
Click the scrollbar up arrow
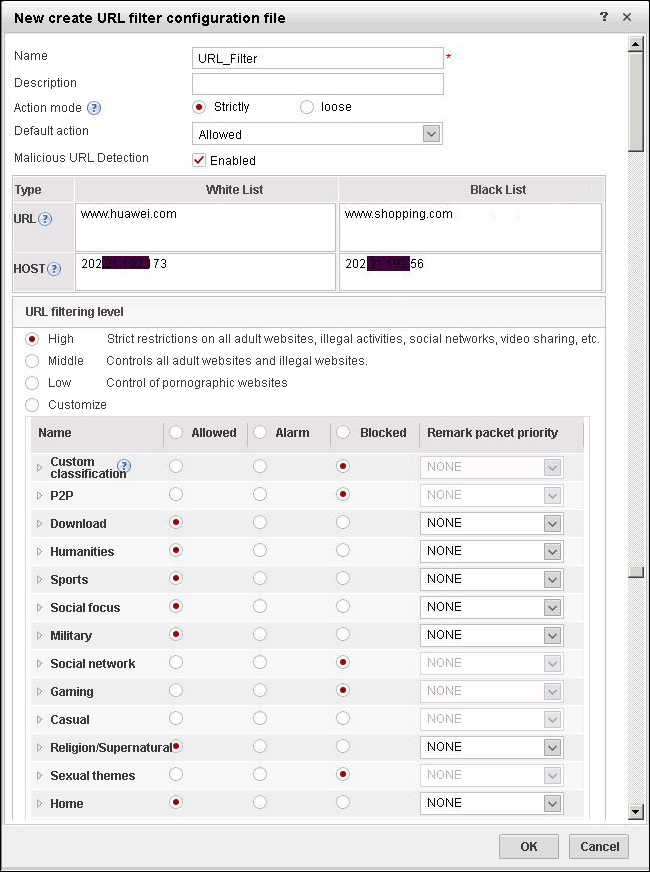click(x=636, y=43)
